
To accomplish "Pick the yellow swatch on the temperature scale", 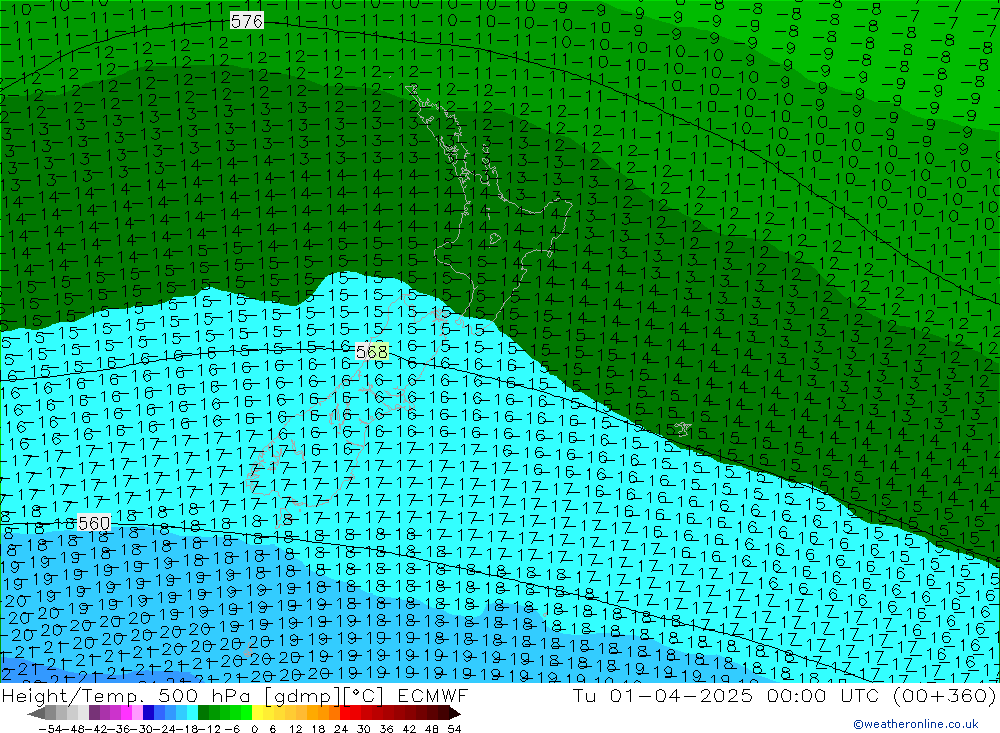I will pyautogui.click(x=257, y=713).
